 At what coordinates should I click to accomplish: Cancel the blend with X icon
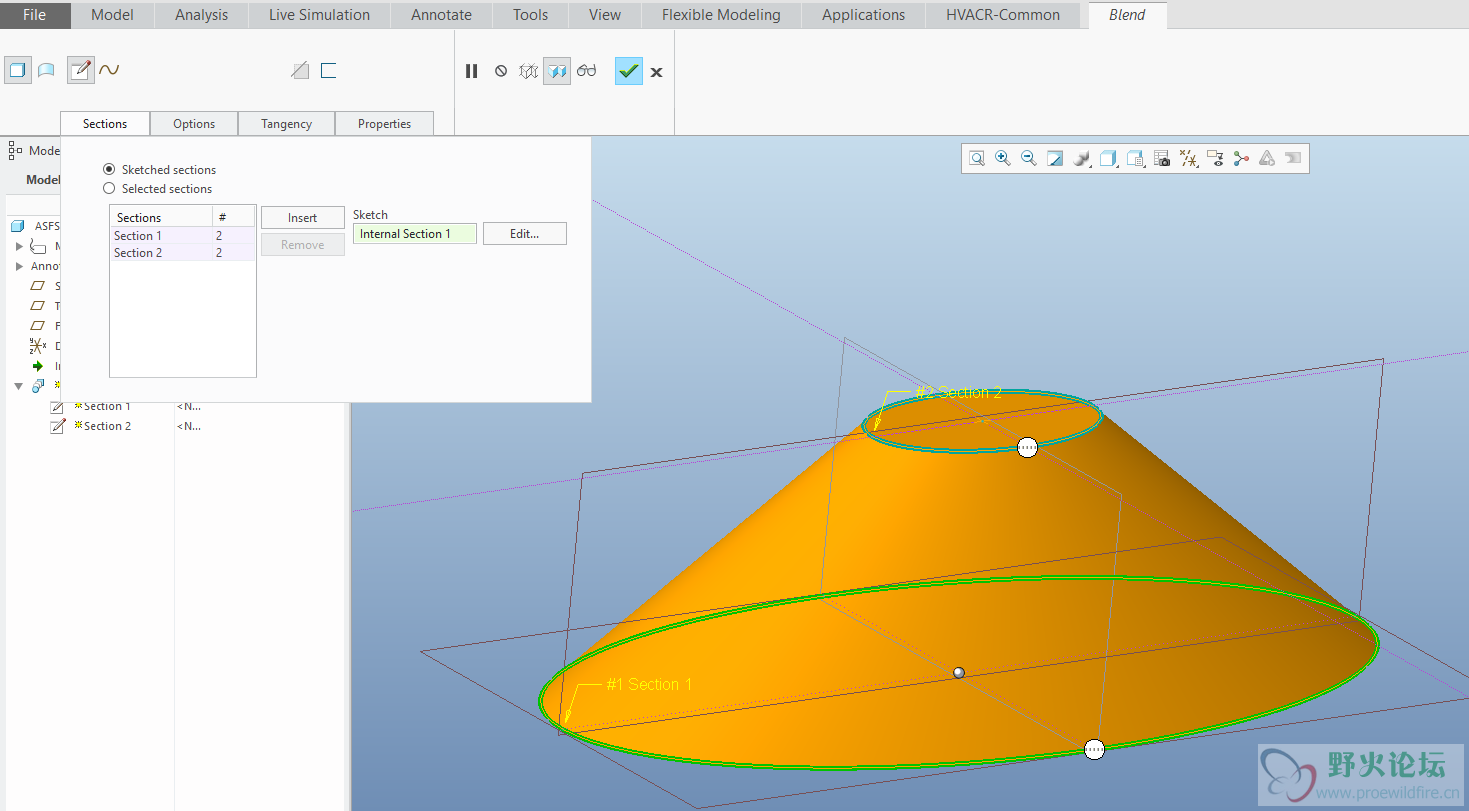(x=656, y=72)
